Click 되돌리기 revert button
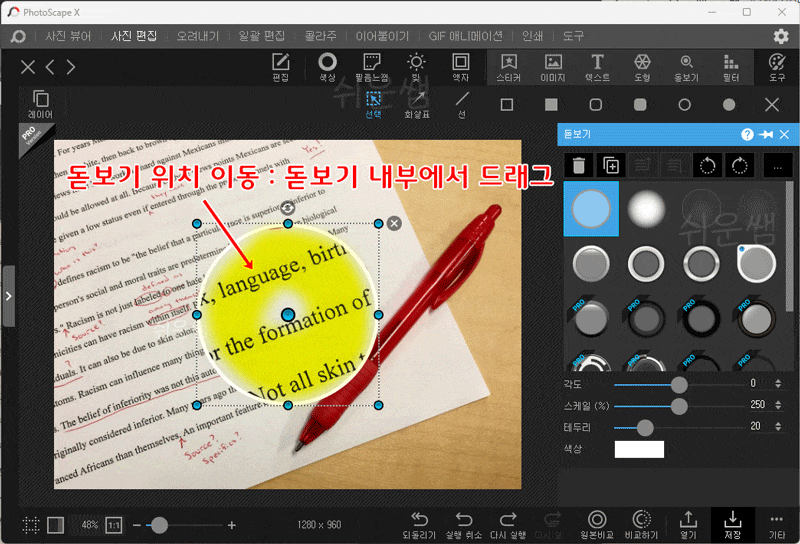Viewport: 800px width, 544px height. tap(419, 526)
